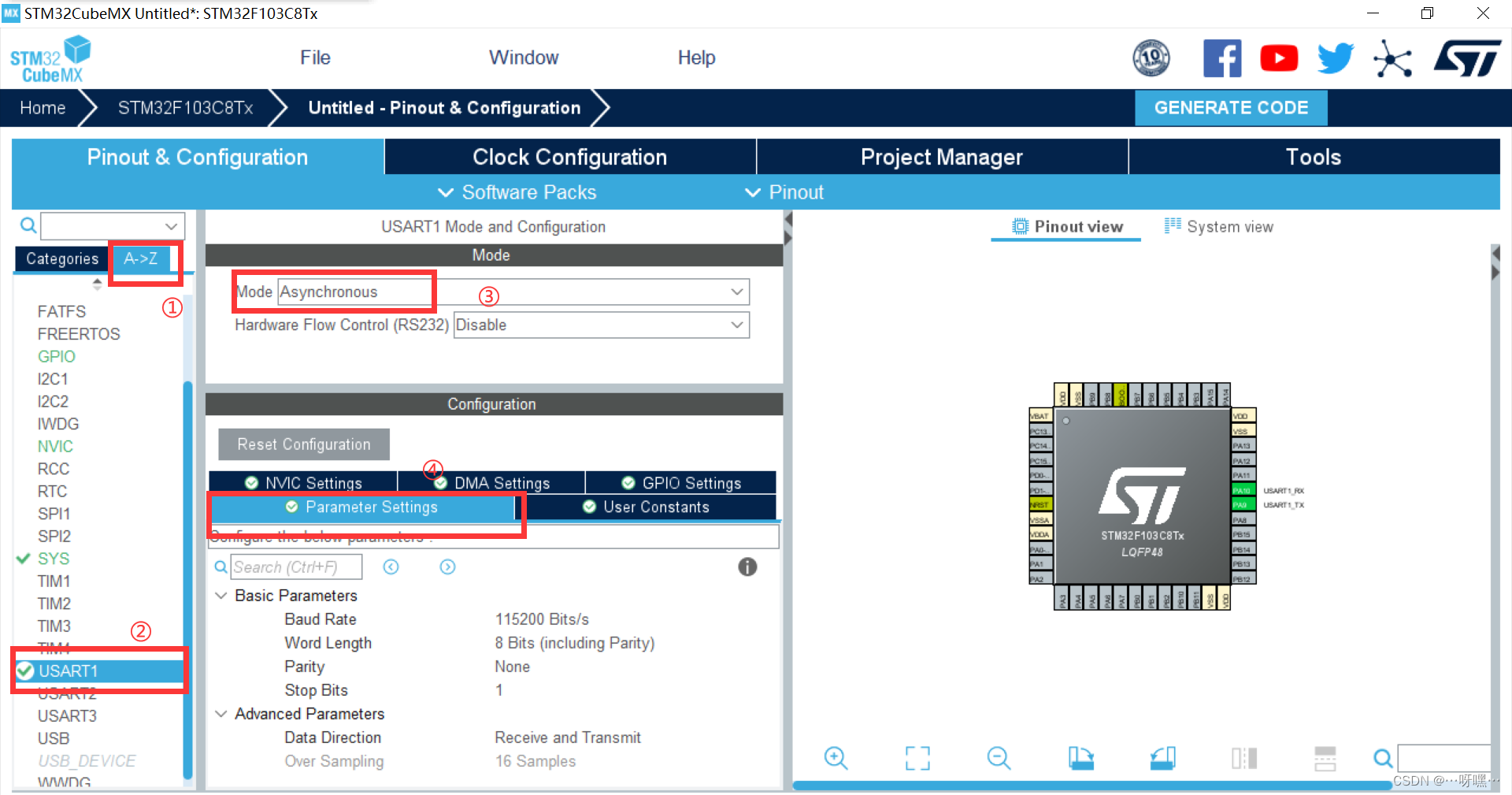The image size is (1512, 795).
Task: Click the peripheral search magnifier icon
Action: 28,226
